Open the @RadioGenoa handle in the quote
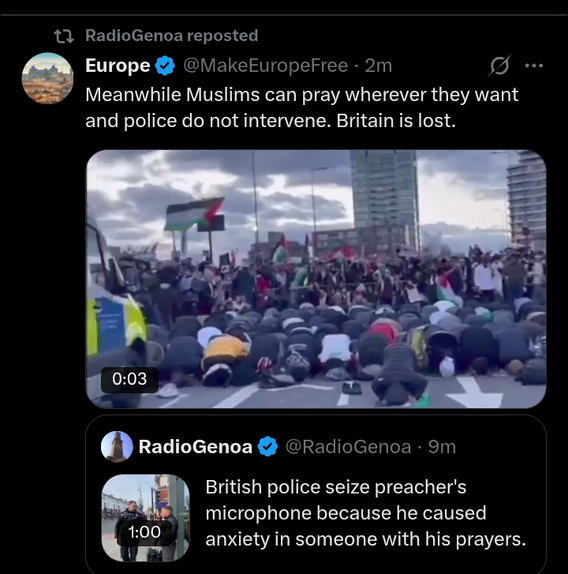This screenshot has height=574, width=568. (348, 447)
